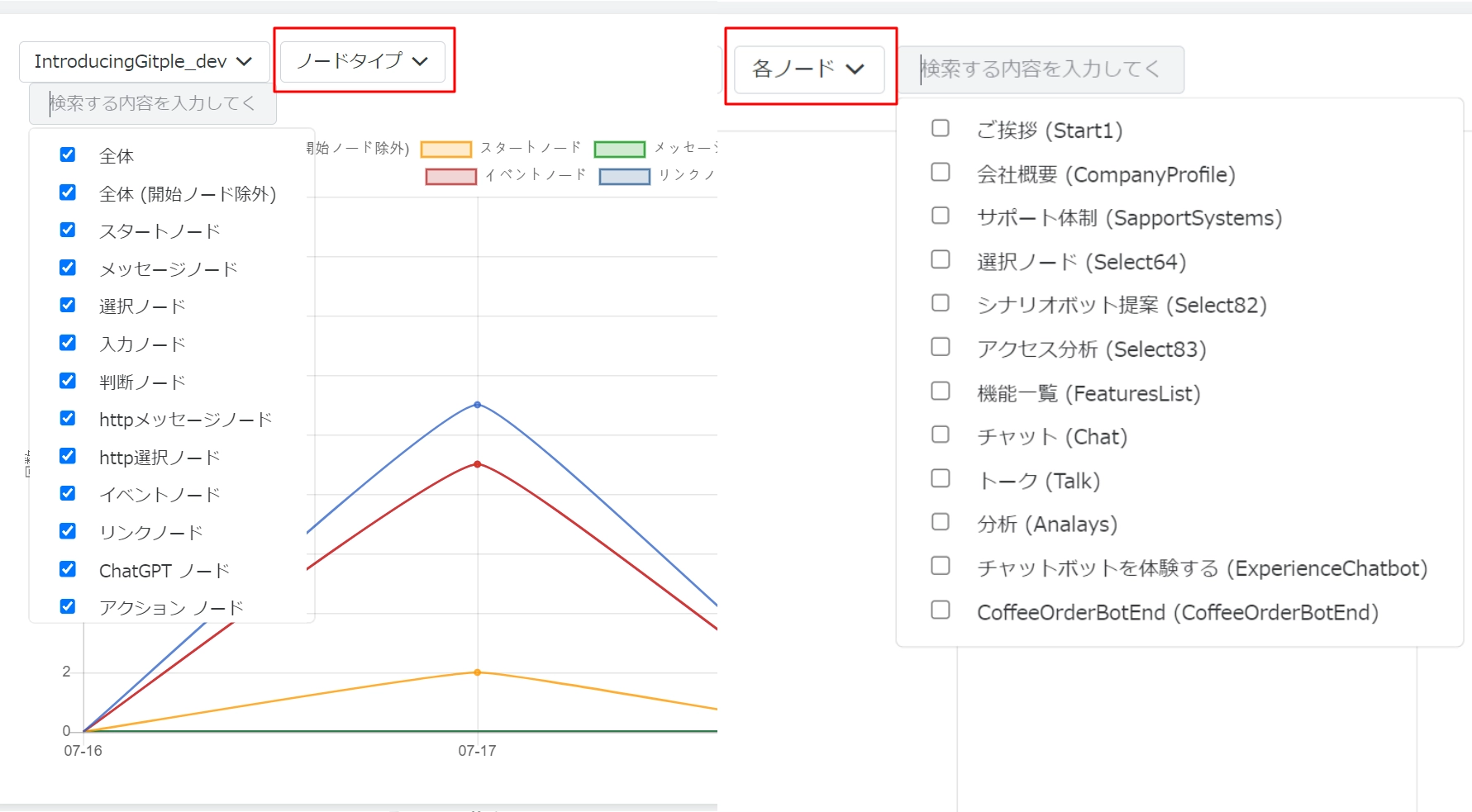Image resolution: width=1472 pixels, height=812 pixels.
Task: Uncheck the http選択ノード checkbox
Action: pos(68,456)
